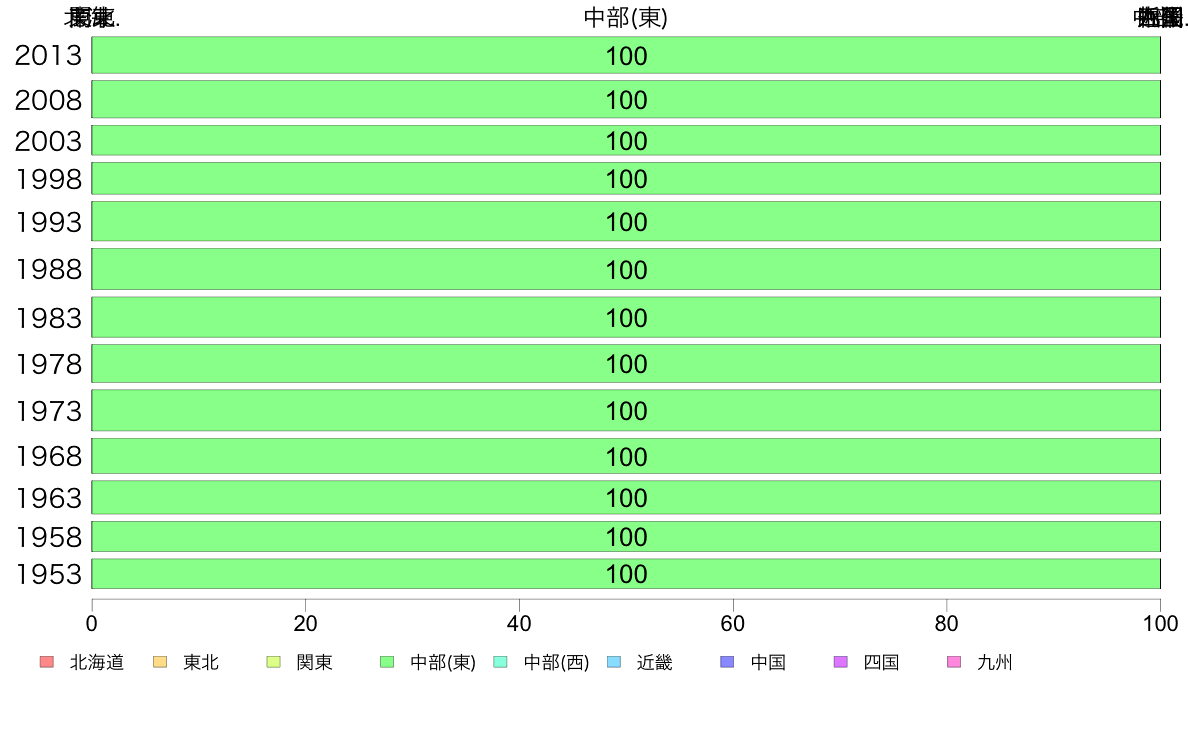
Task: Select the 2013 bar
Action: 626,55
